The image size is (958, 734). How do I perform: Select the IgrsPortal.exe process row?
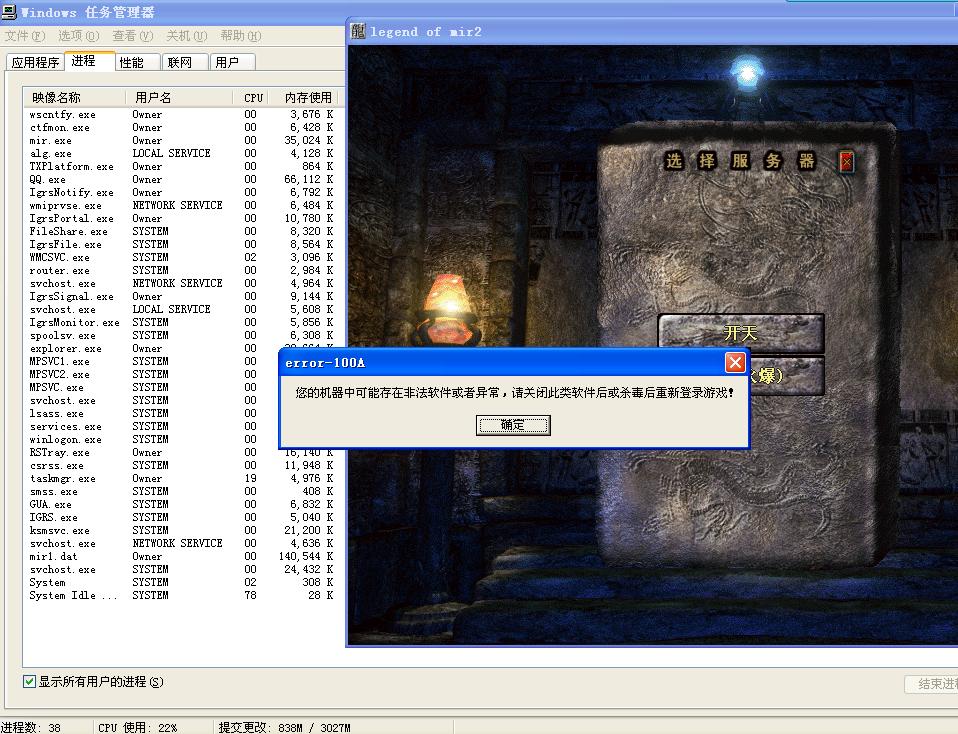tap(181, 218)
